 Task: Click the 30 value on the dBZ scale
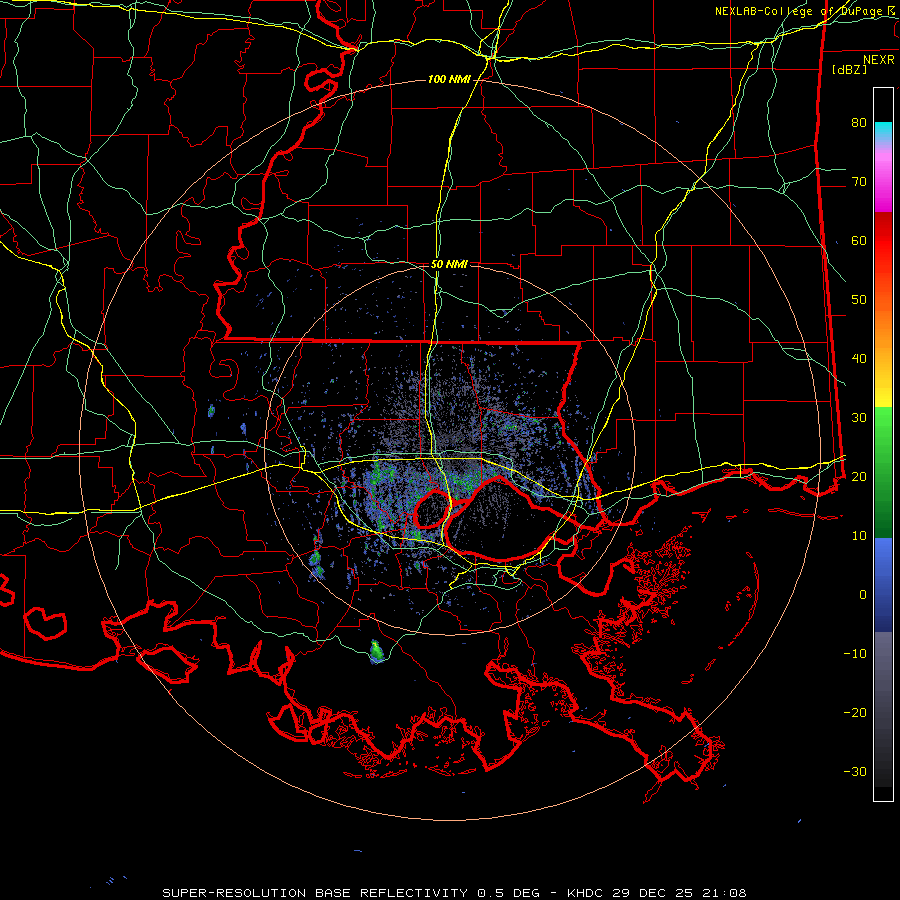[859, 417]
